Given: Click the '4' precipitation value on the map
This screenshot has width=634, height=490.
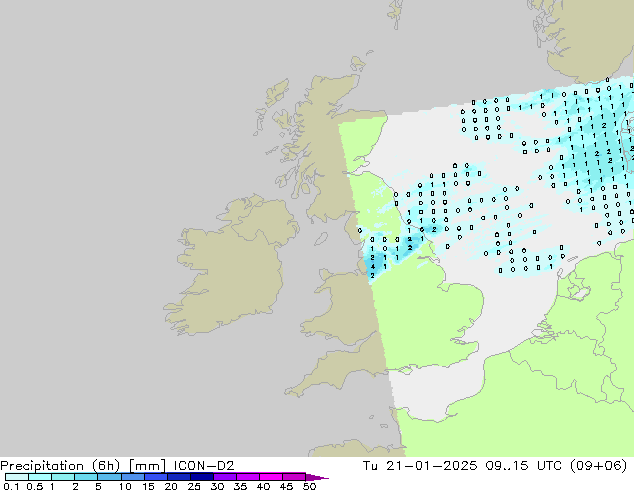Looking at the screenshot, I should pyautogui.click(x=373, y=266).
